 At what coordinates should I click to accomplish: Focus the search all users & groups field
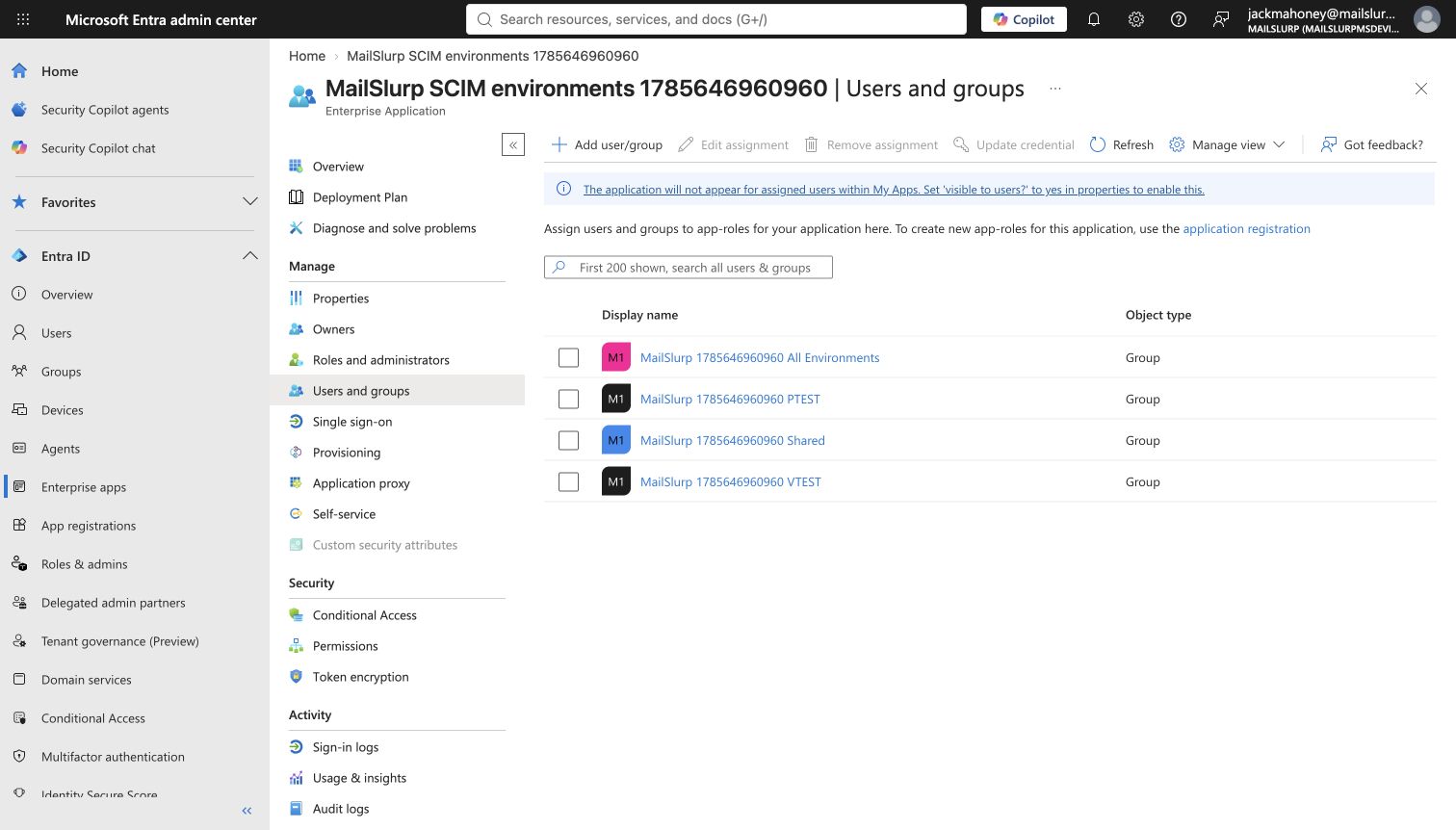tap(689, 267)
